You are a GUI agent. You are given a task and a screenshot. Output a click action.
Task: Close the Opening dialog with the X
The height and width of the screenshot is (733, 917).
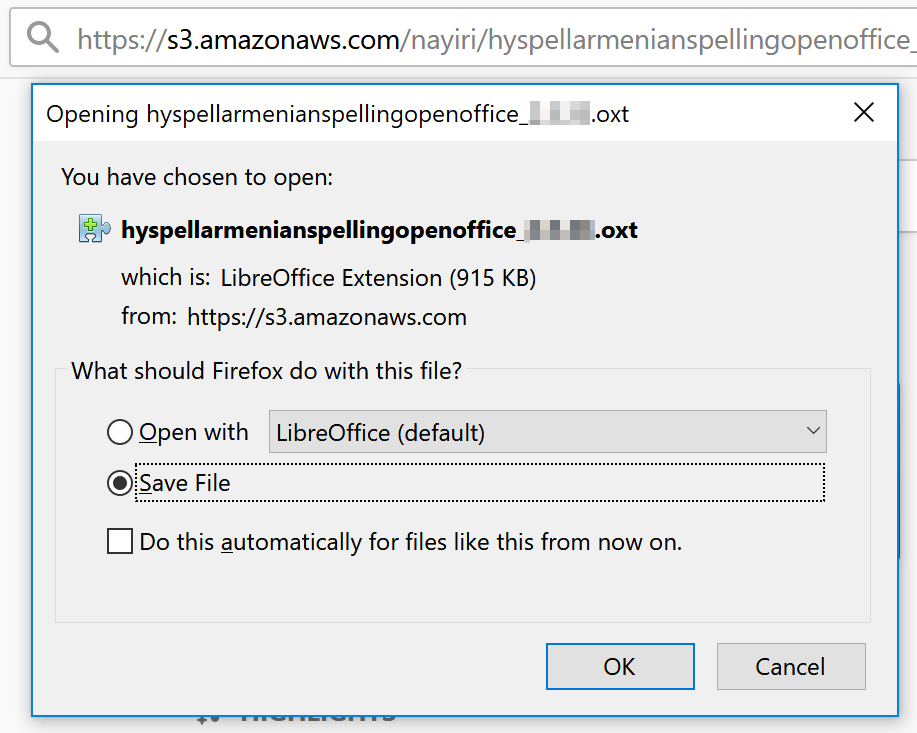(x=864, y=112)
